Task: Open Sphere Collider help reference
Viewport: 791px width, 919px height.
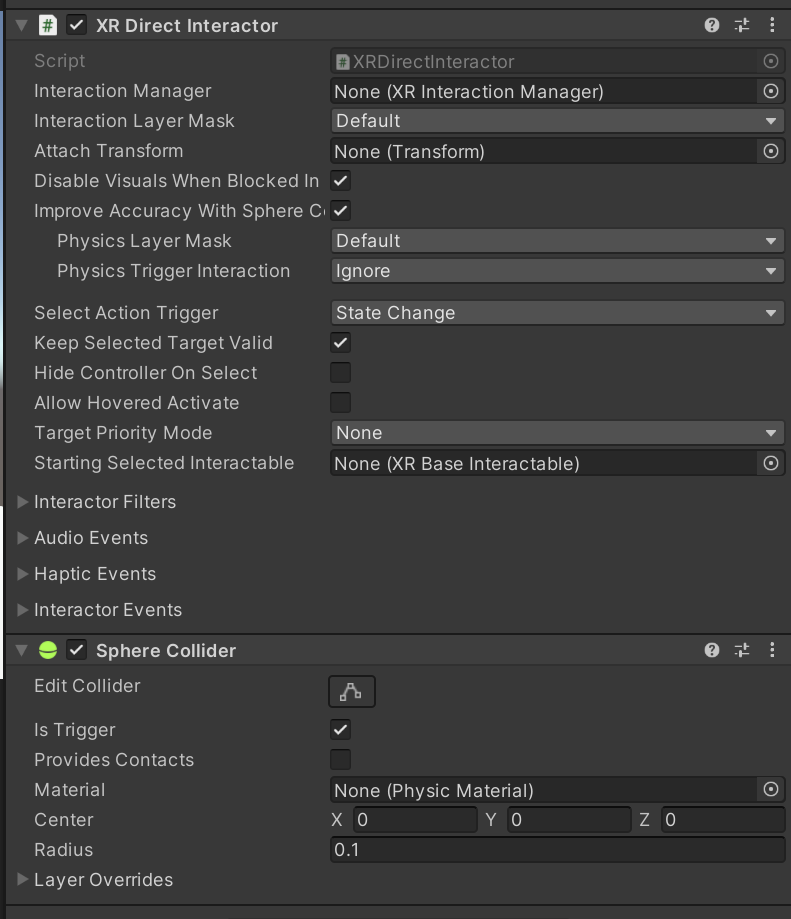Action: click(712, 650)
